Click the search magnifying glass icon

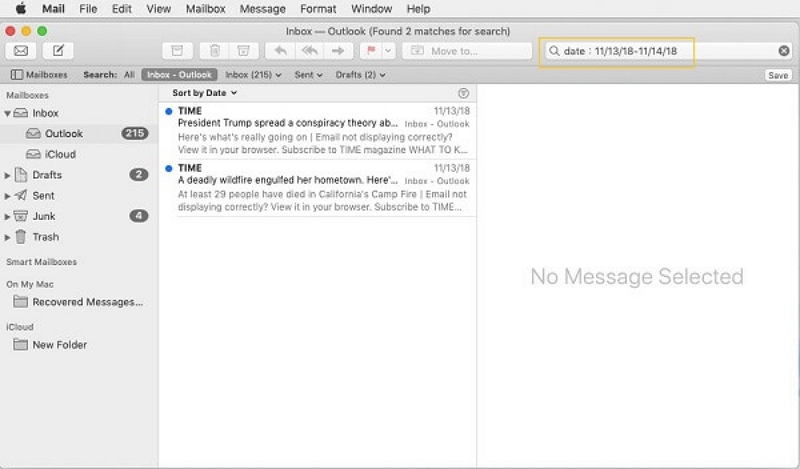pyautogui.click(x=554, y=51)
